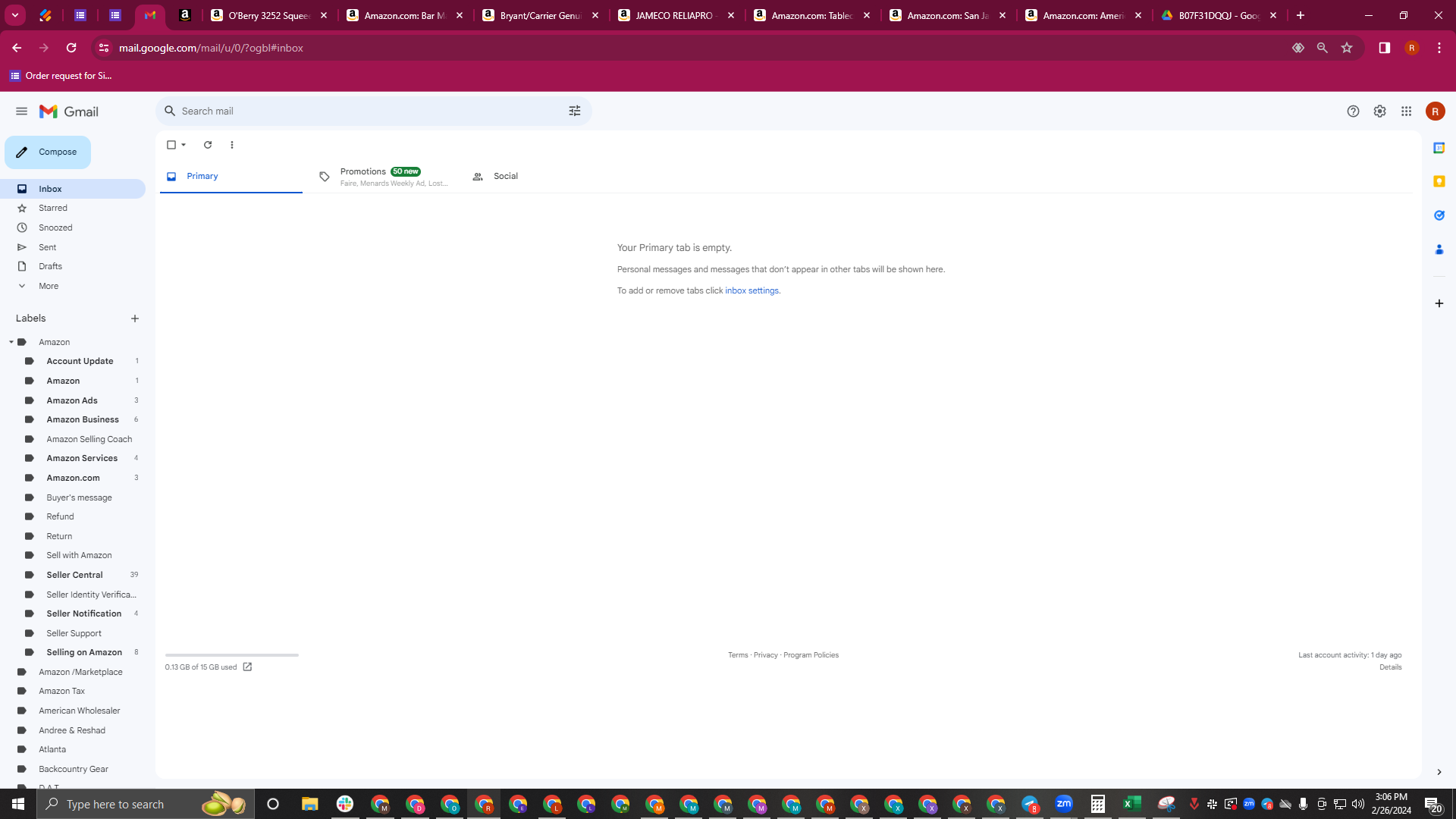
Task: Switch to the Promotions tab
Action: [x=384, y=177]
